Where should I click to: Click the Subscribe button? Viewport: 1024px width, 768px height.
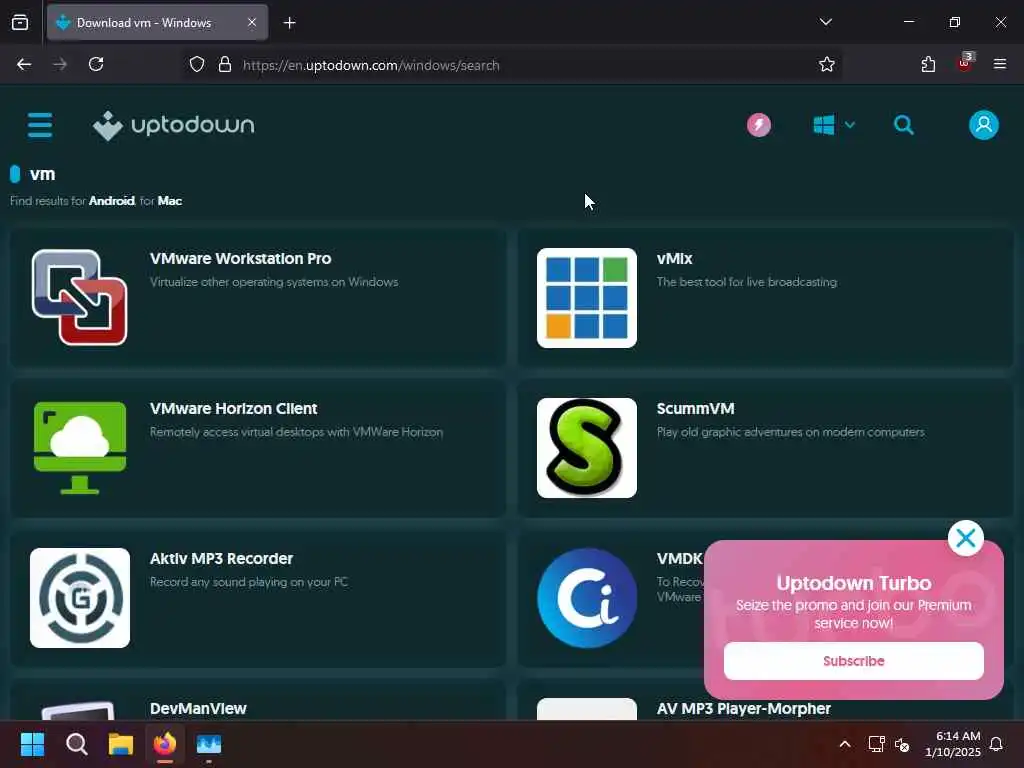coord(854,661)
